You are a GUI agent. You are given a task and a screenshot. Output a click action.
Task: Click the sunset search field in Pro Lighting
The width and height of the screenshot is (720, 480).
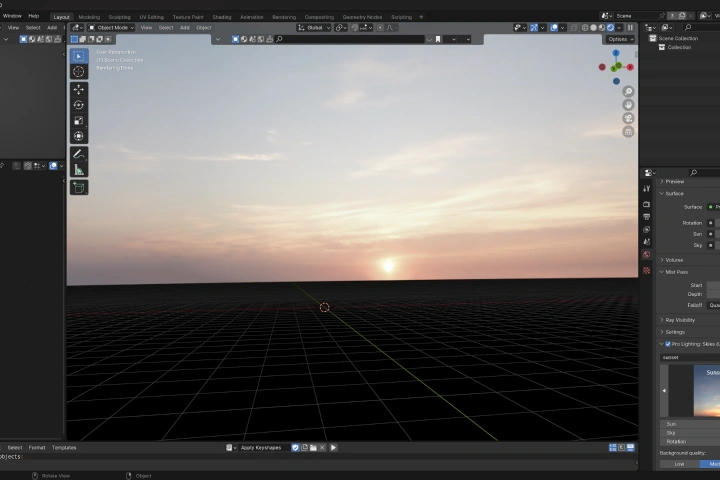tap(690, 357)
